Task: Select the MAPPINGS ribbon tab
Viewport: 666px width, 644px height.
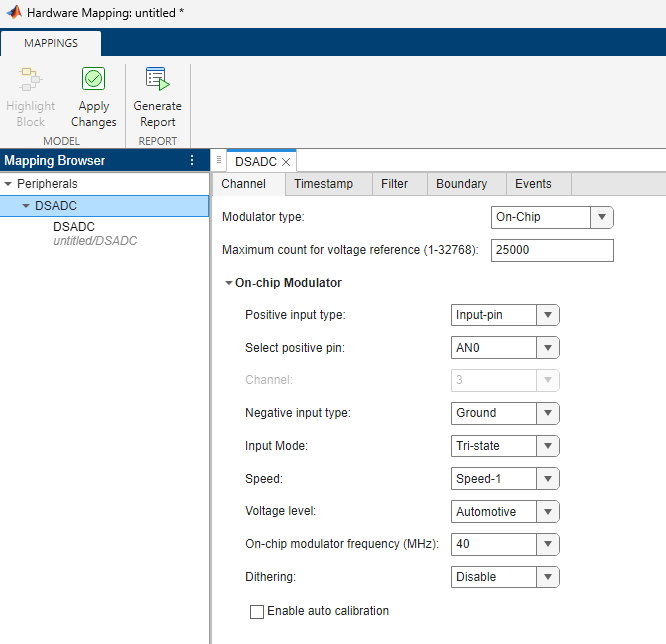Action: (51, 44)
